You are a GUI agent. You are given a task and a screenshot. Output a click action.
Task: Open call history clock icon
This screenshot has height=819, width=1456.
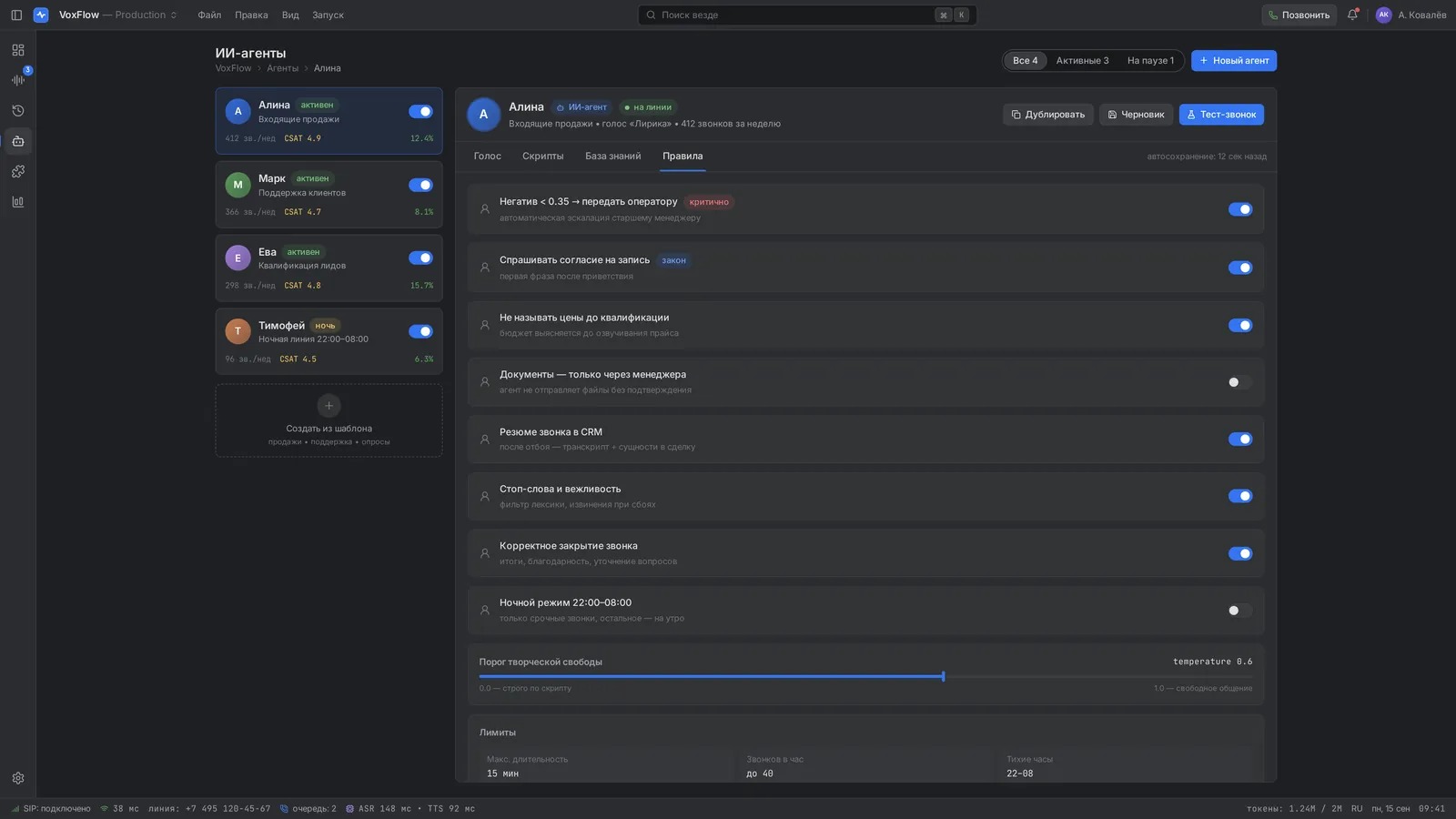pos(18,110)
